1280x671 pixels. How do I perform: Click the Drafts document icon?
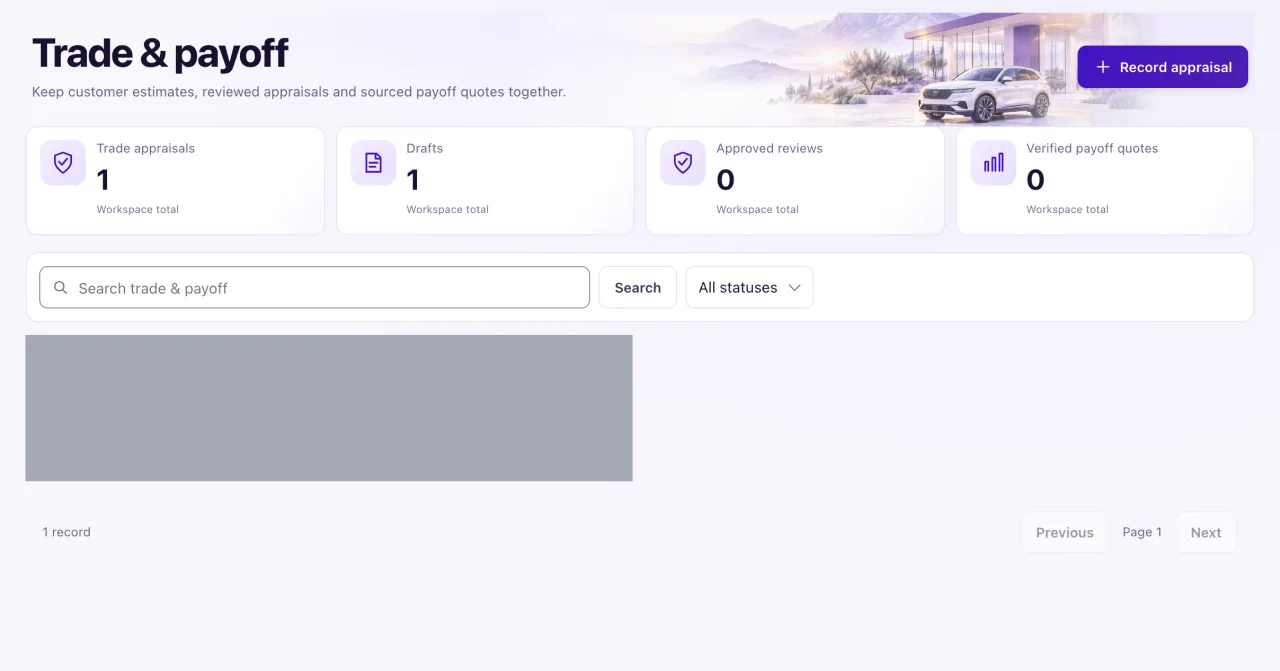tap(373, 163)
